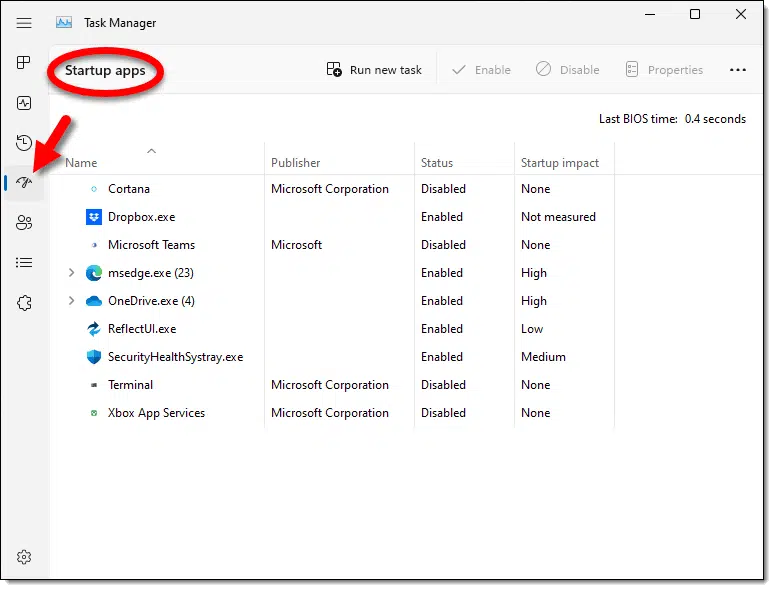Open the Services page in sidebar
Screen dimensions: 774x590
pos(24,303)
